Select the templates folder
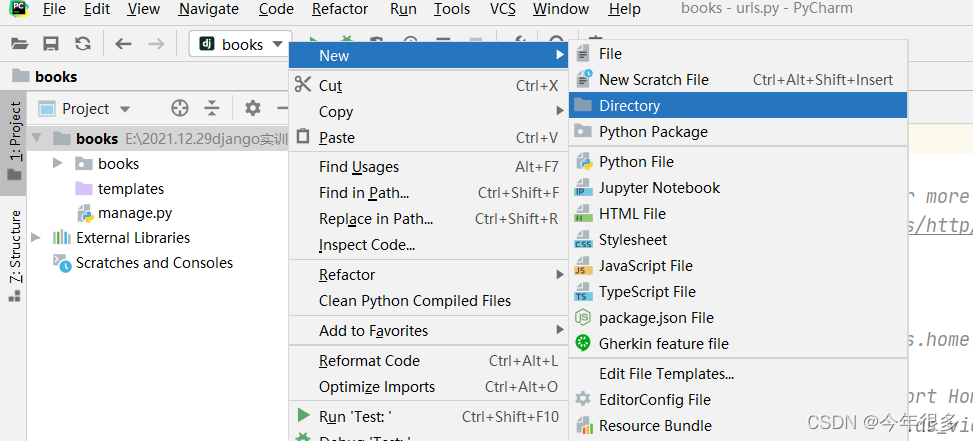The width and height of the screenshot is (973, 441). [x=120, y=189]
